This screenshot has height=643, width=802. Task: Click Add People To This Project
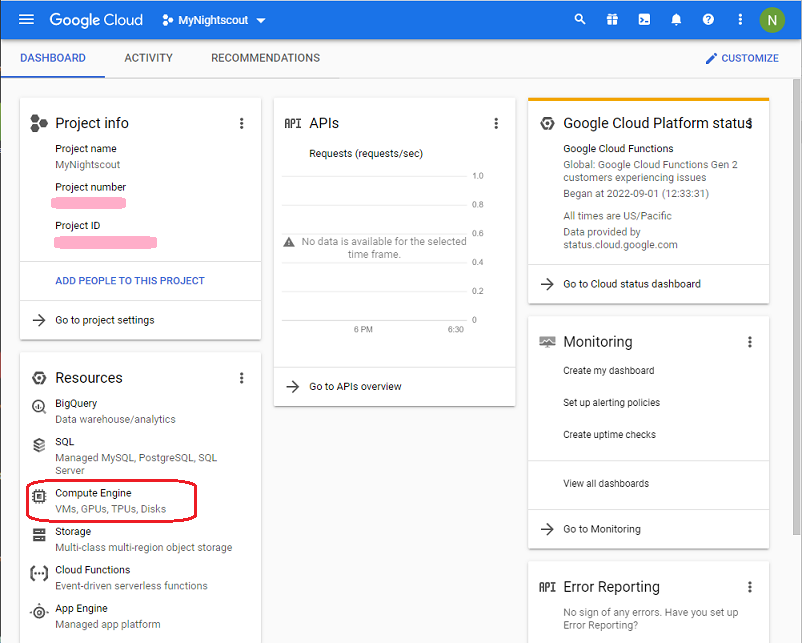[130, 281]
